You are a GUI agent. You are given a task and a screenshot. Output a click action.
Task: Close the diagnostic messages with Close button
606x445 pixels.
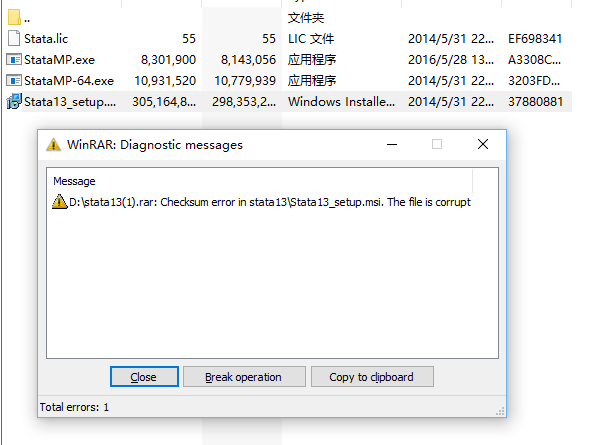pyautogui.click(x=144, y=377)
